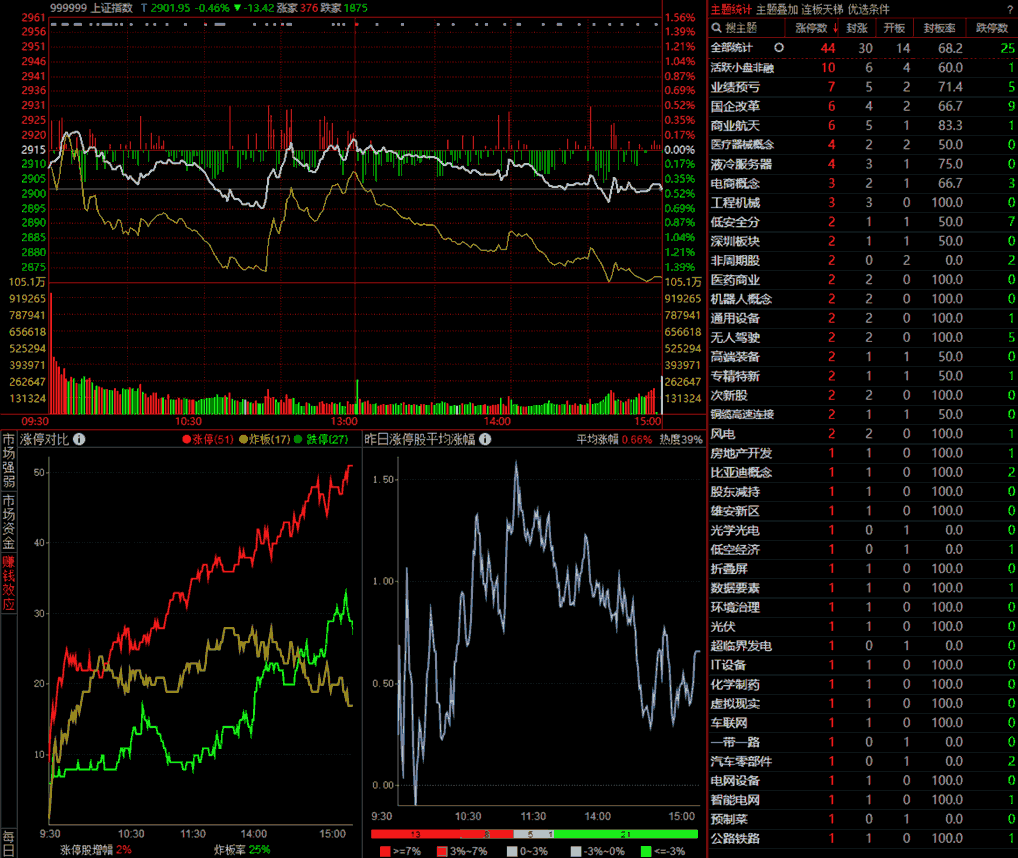Sort by the 封涨 column header
Screen dimensions: 1018x858
coord(857,28)
